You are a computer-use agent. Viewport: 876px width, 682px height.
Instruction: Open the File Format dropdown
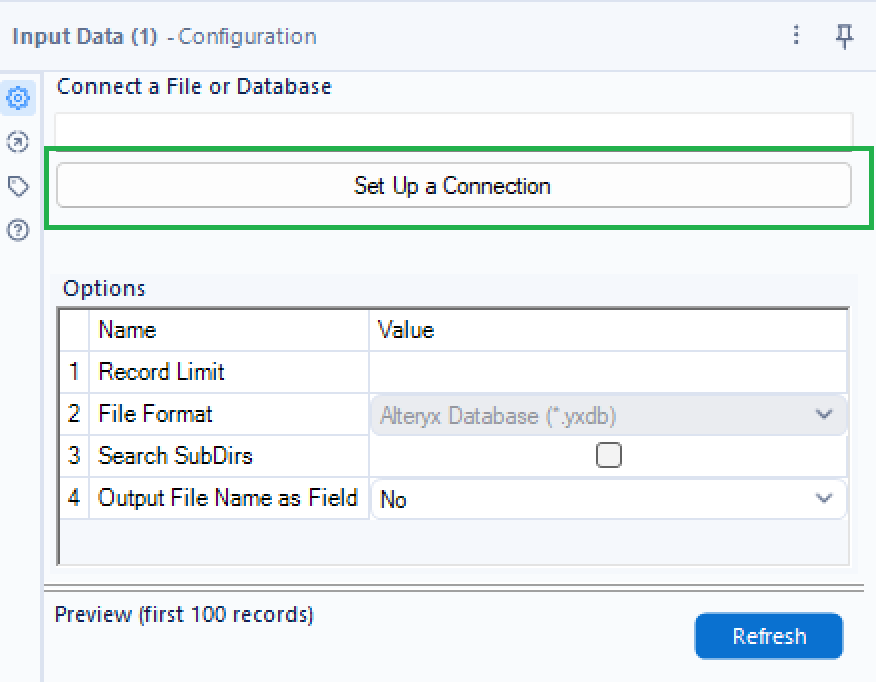608,415
